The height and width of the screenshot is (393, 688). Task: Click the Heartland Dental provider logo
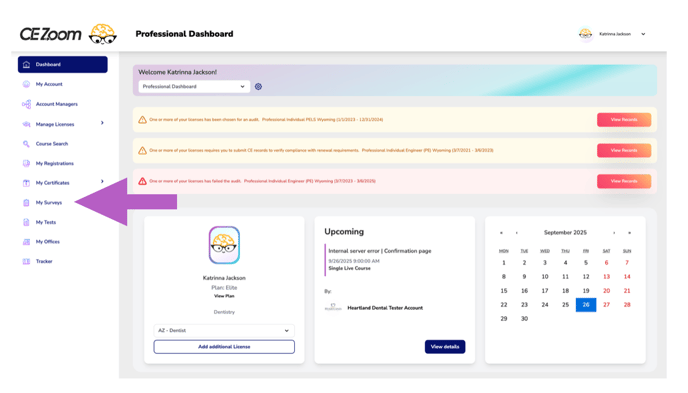coord(333,307)
